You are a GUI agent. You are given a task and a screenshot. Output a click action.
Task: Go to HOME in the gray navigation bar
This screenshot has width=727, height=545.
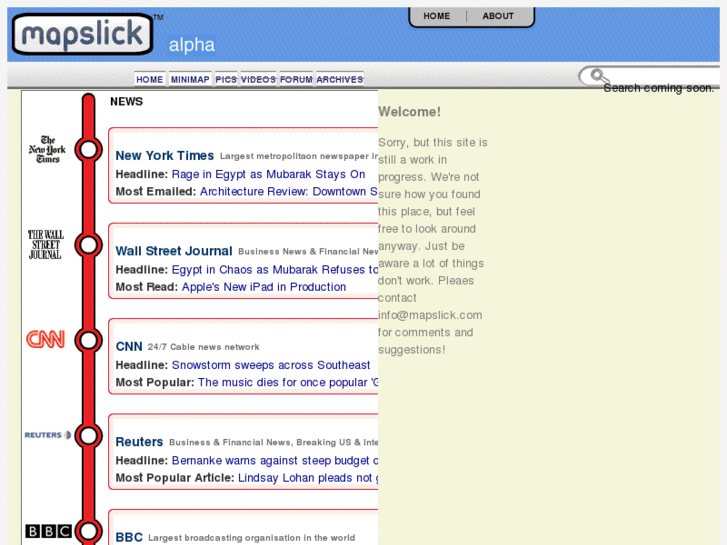click(149, 79)
